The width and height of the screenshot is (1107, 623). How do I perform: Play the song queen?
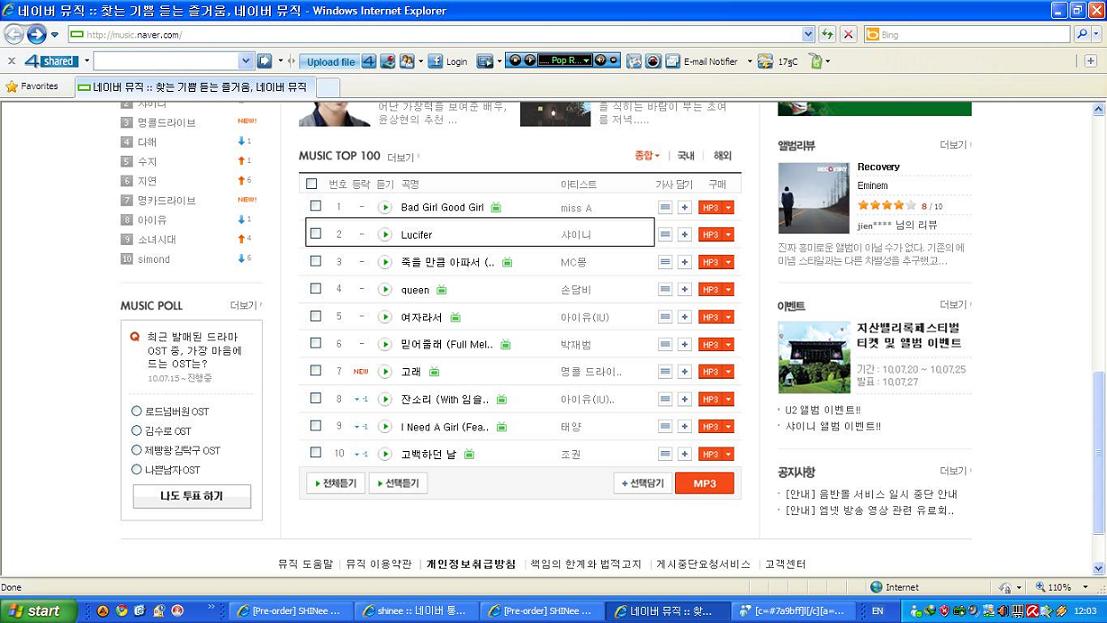click(x=385, y=290)
